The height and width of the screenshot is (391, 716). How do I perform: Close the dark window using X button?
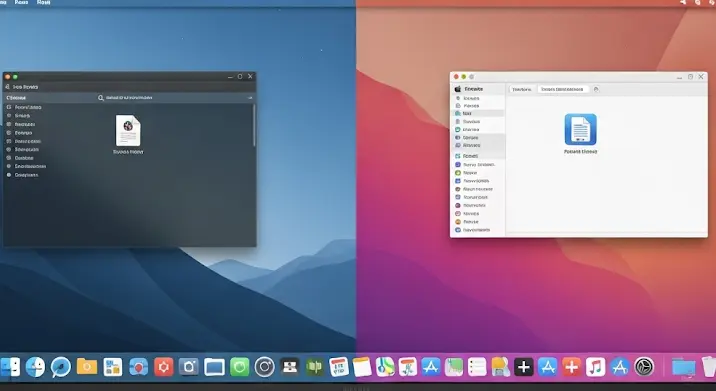point(250,76)
